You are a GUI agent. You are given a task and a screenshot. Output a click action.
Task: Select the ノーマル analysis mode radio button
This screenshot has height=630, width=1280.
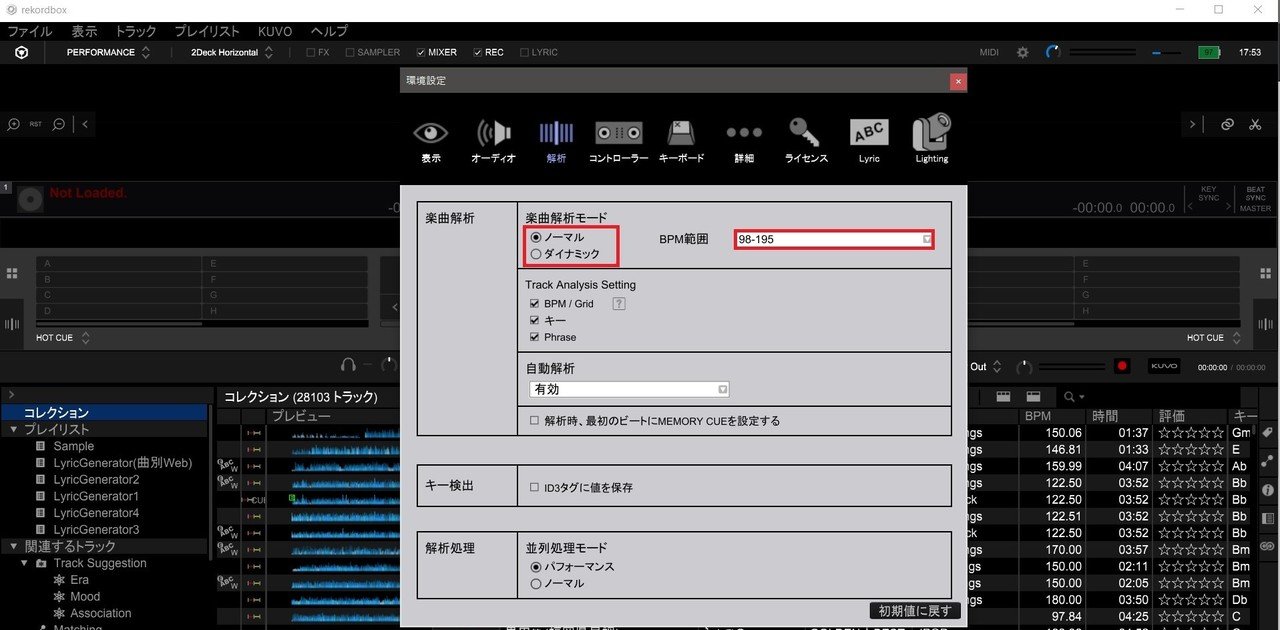point(536,237)
